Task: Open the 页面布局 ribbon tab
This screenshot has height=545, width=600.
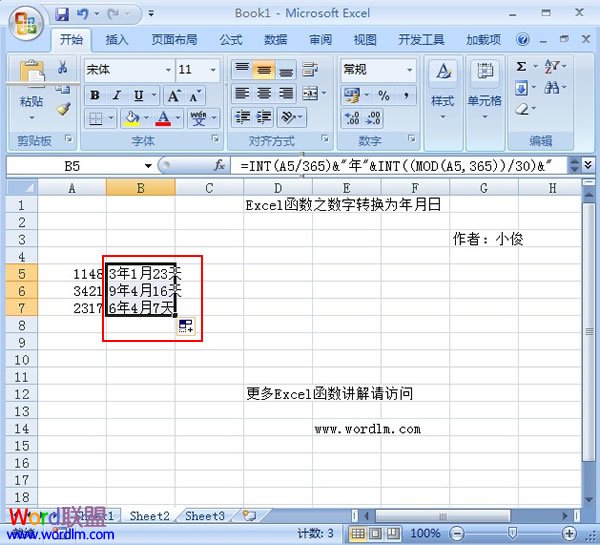Action: click(174, 40)
